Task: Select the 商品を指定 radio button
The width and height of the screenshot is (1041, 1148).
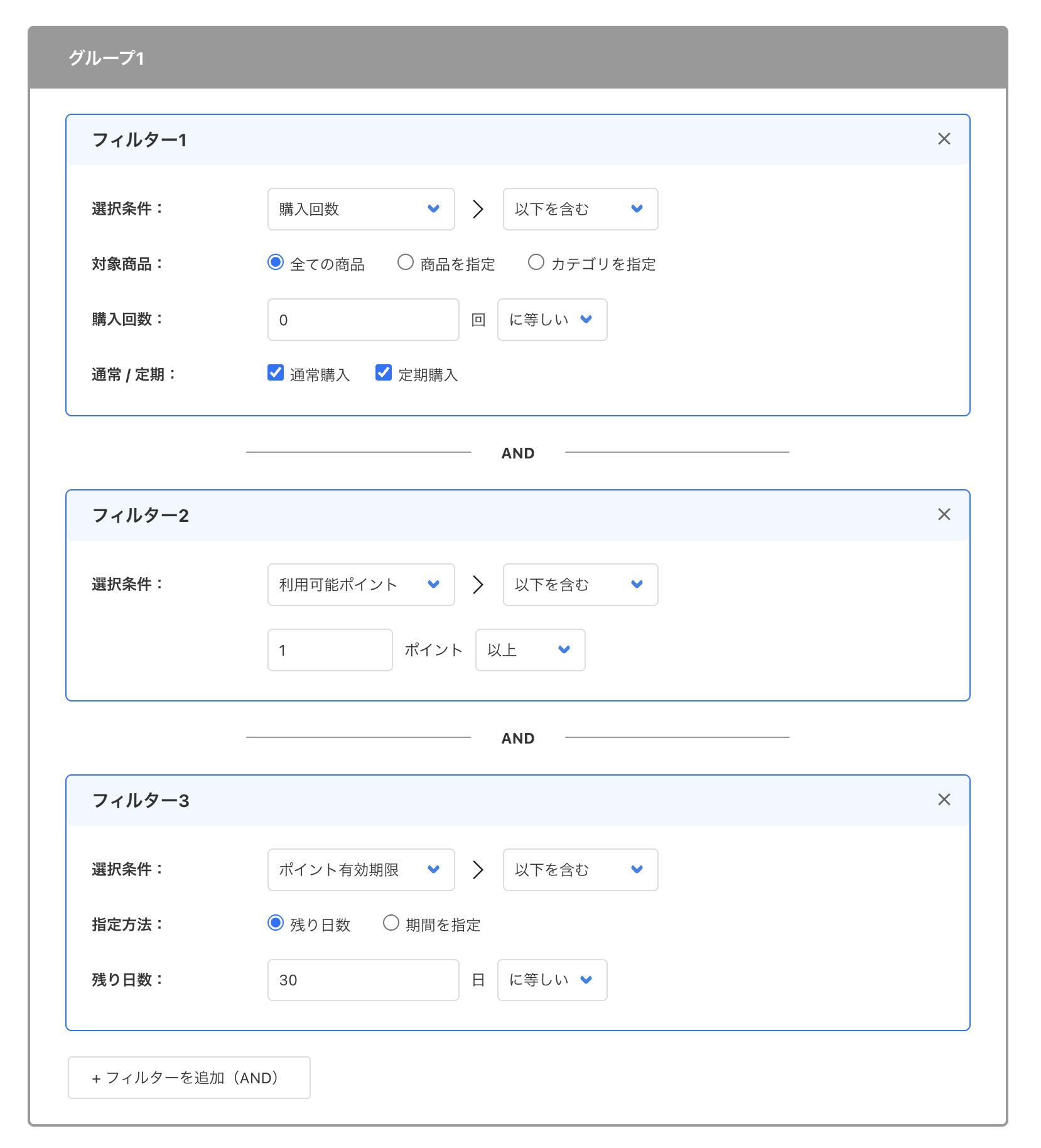Action: coord(405,263)
